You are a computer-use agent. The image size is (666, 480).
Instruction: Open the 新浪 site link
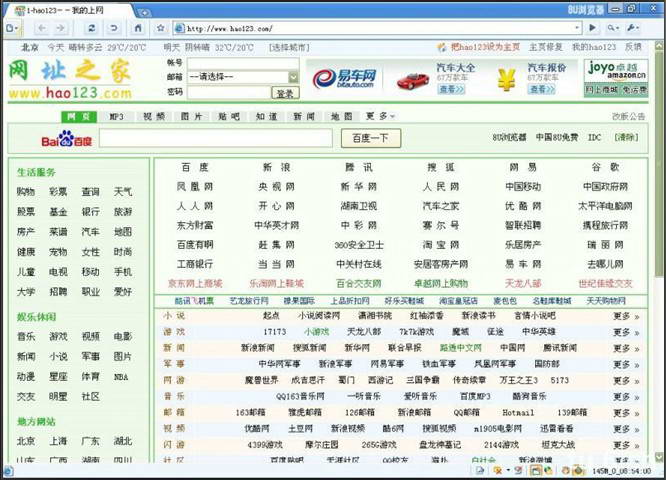[x=277, y=167]
